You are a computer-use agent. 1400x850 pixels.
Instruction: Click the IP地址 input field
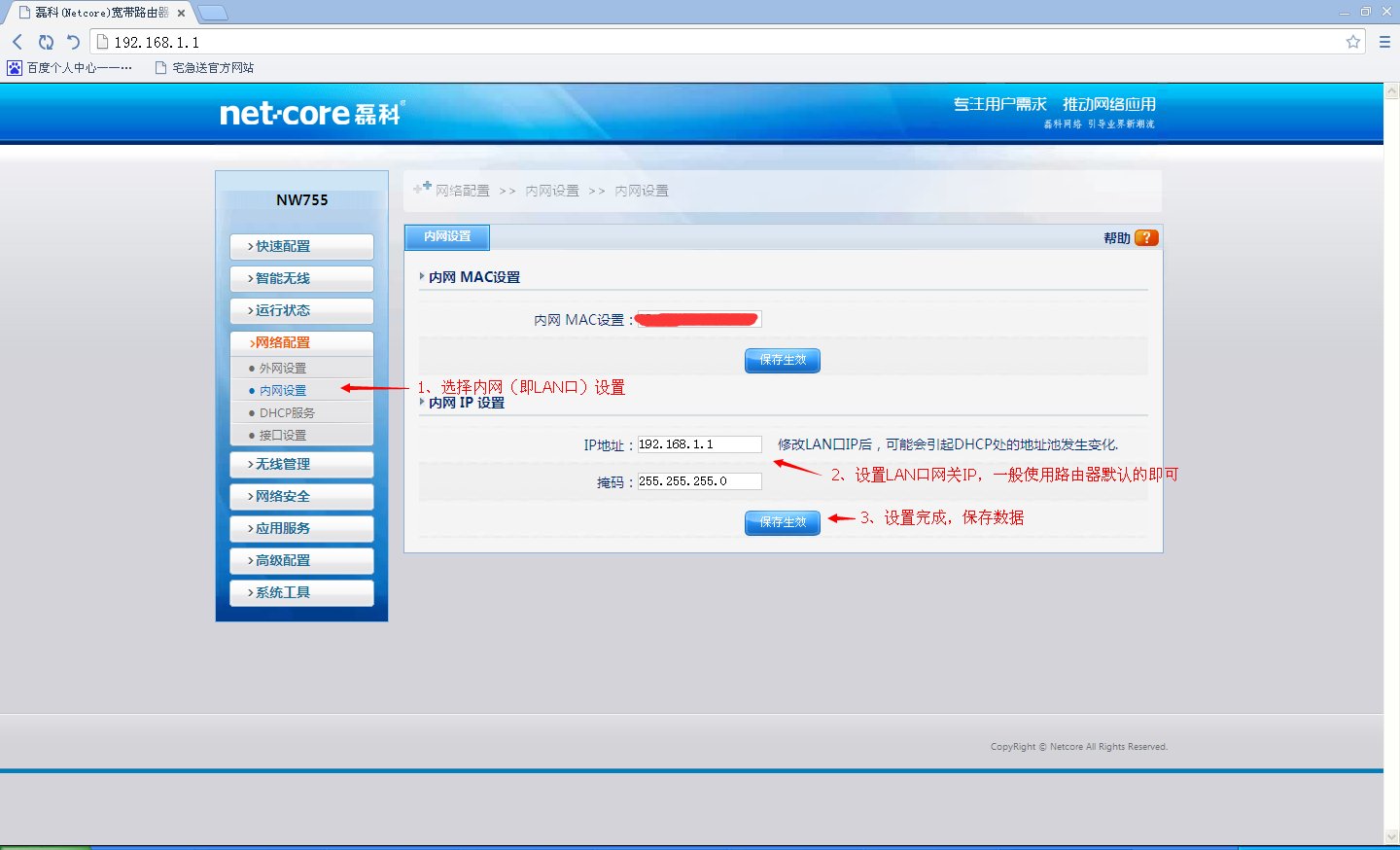(698, 443)
